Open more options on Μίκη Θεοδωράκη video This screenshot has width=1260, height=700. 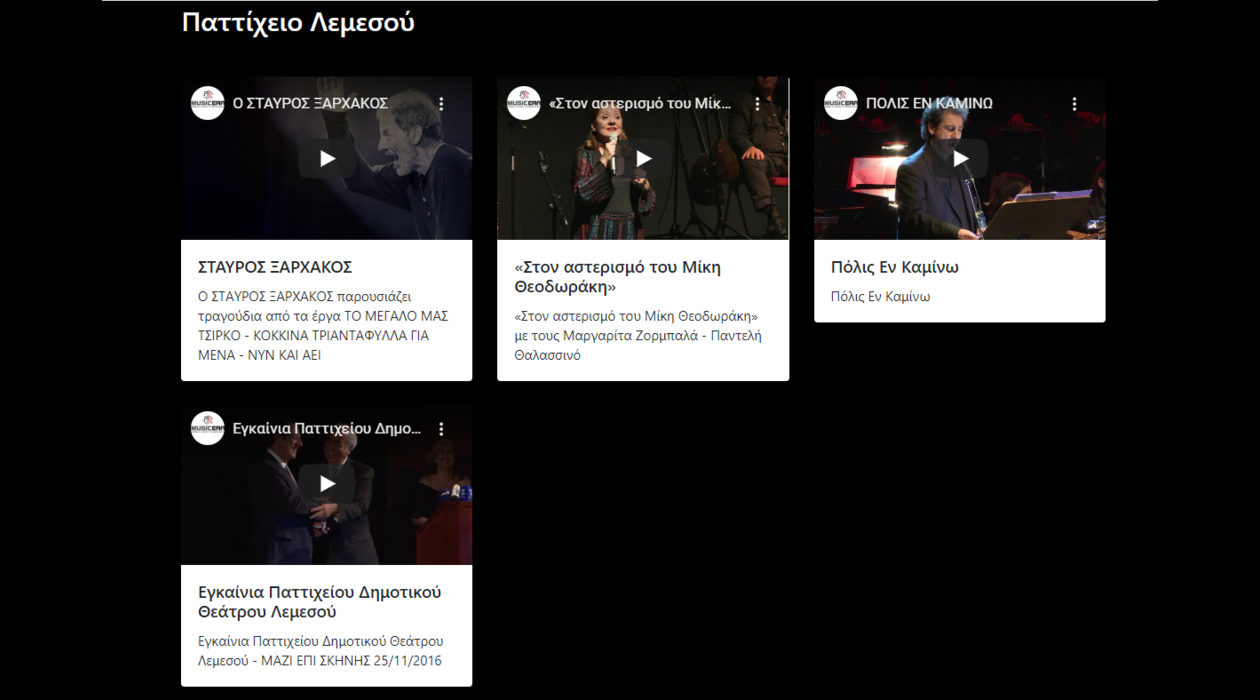click(757, 104)
